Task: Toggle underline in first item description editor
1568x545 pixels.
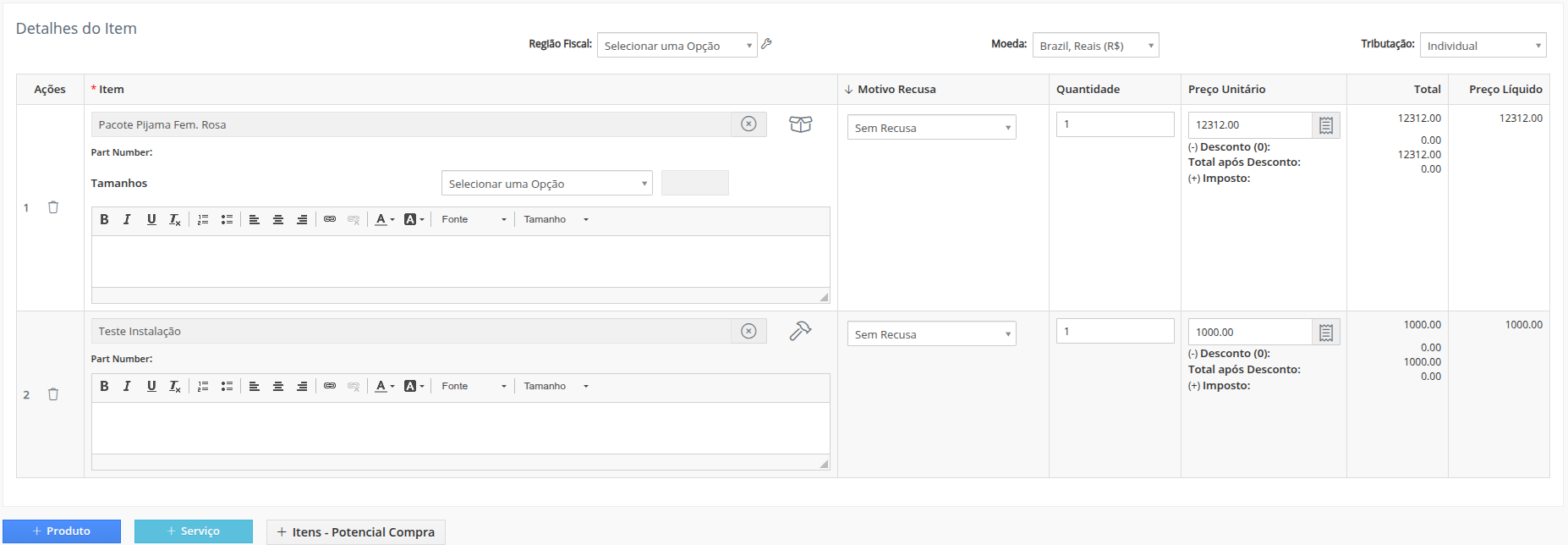Action: 151,219
